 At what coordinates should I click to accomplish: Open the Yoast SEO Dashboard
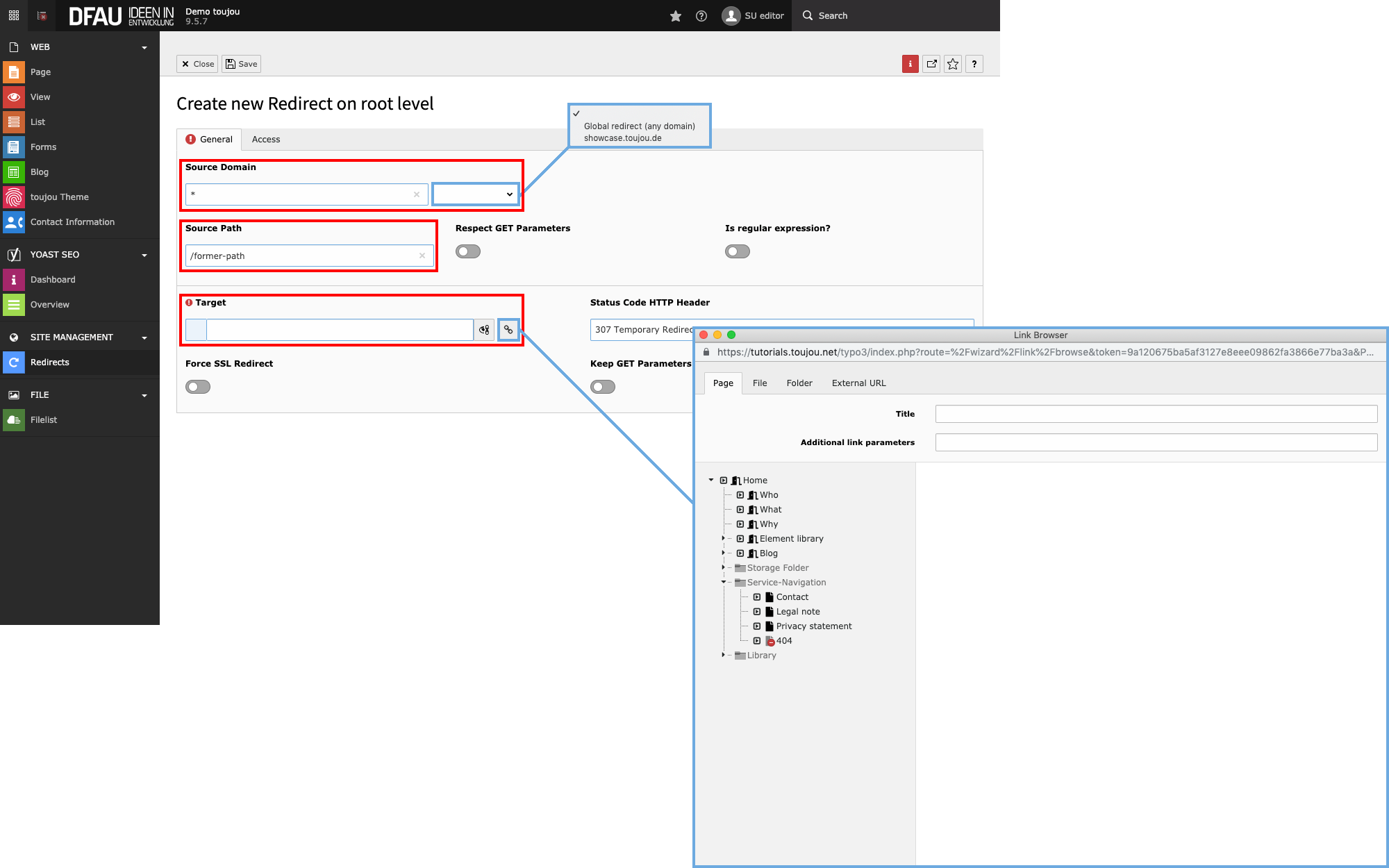click(x=53, y=279)
